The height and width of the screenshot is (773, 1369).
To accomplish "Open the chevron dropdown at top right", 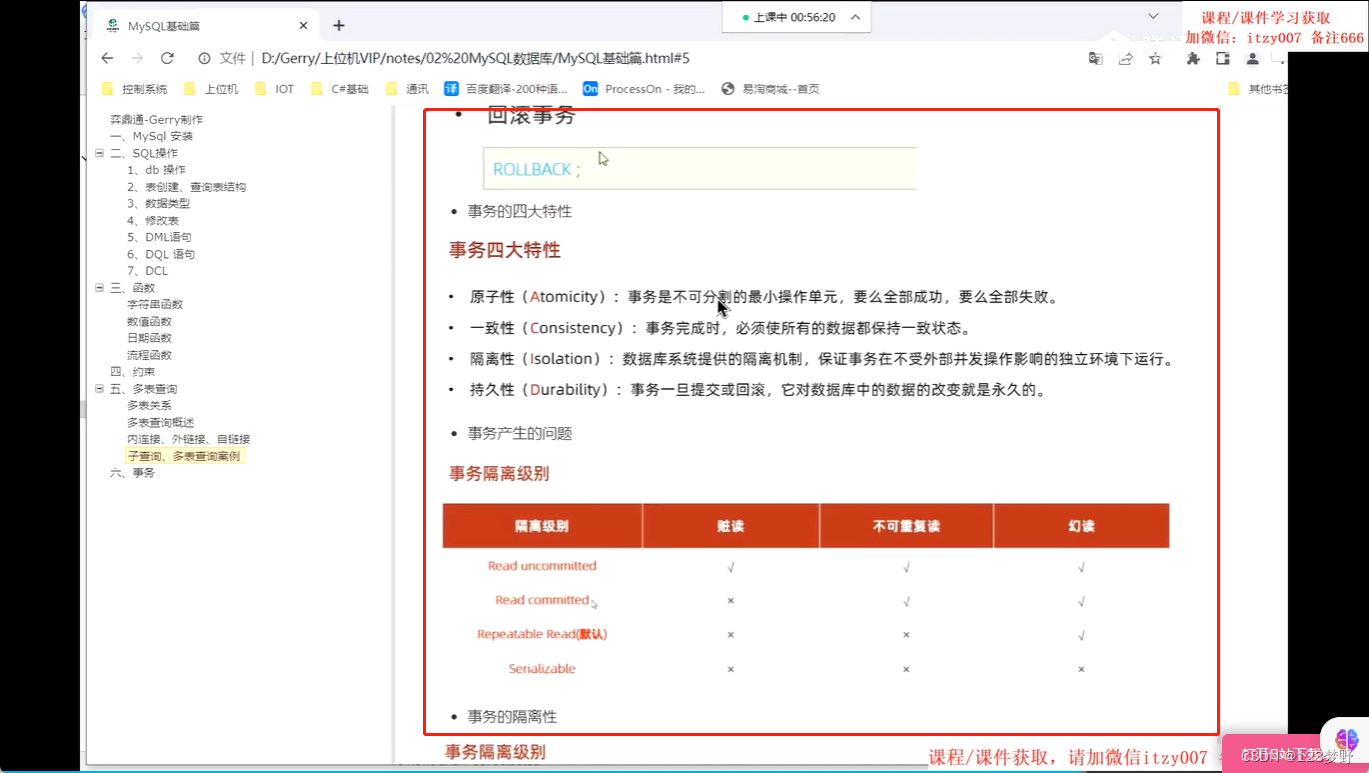I will (x=1153, y=17).
